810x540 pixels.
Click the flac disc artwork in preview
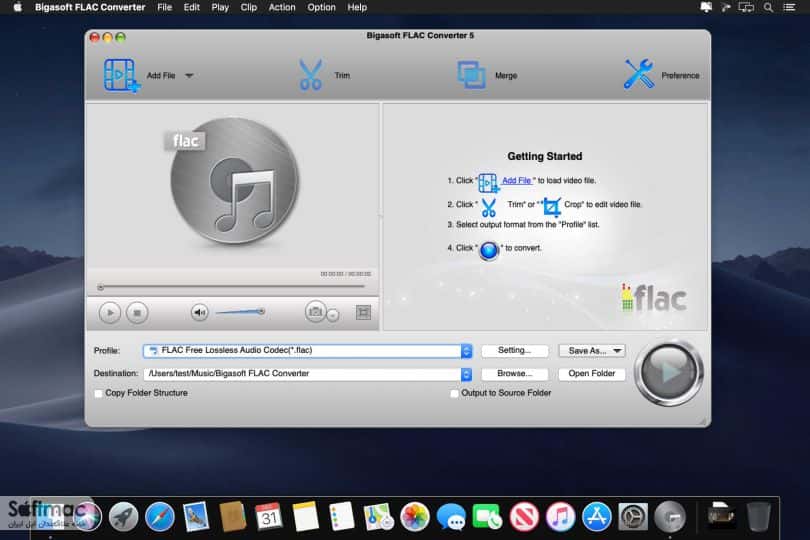coord(233,182)
